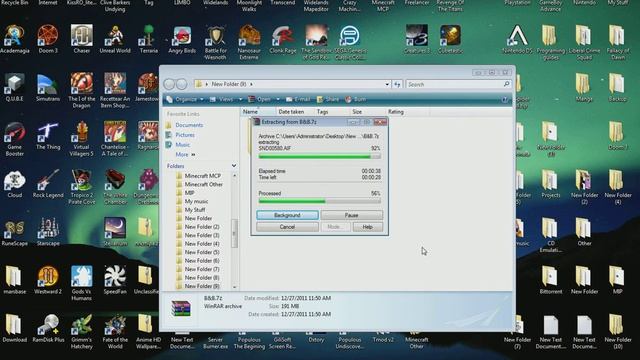Expand the address bar history dropdown
Screen dimensions: 640x360
(x=387, y=84)
